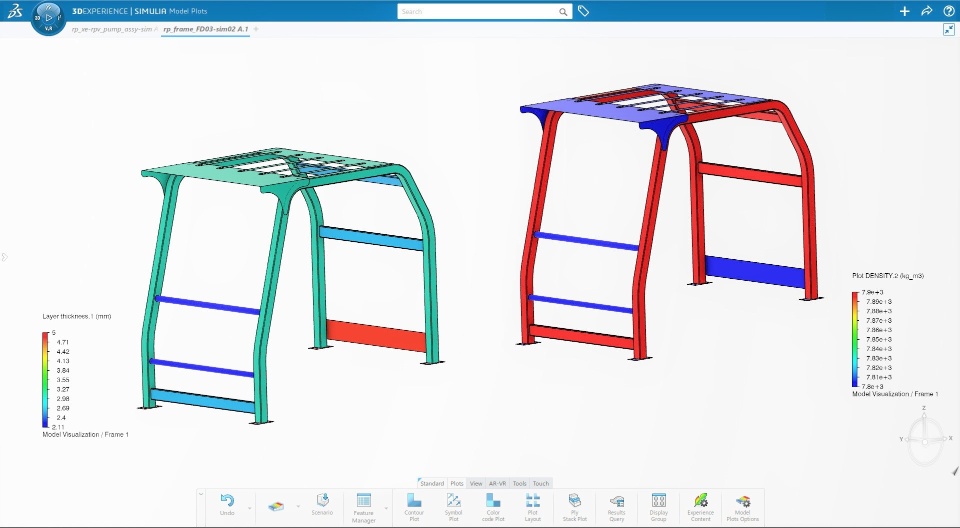Toggle fullscreen expand icon at top right
The height and width of the screenshot is (528, 960).
click(x=949, y=29)
